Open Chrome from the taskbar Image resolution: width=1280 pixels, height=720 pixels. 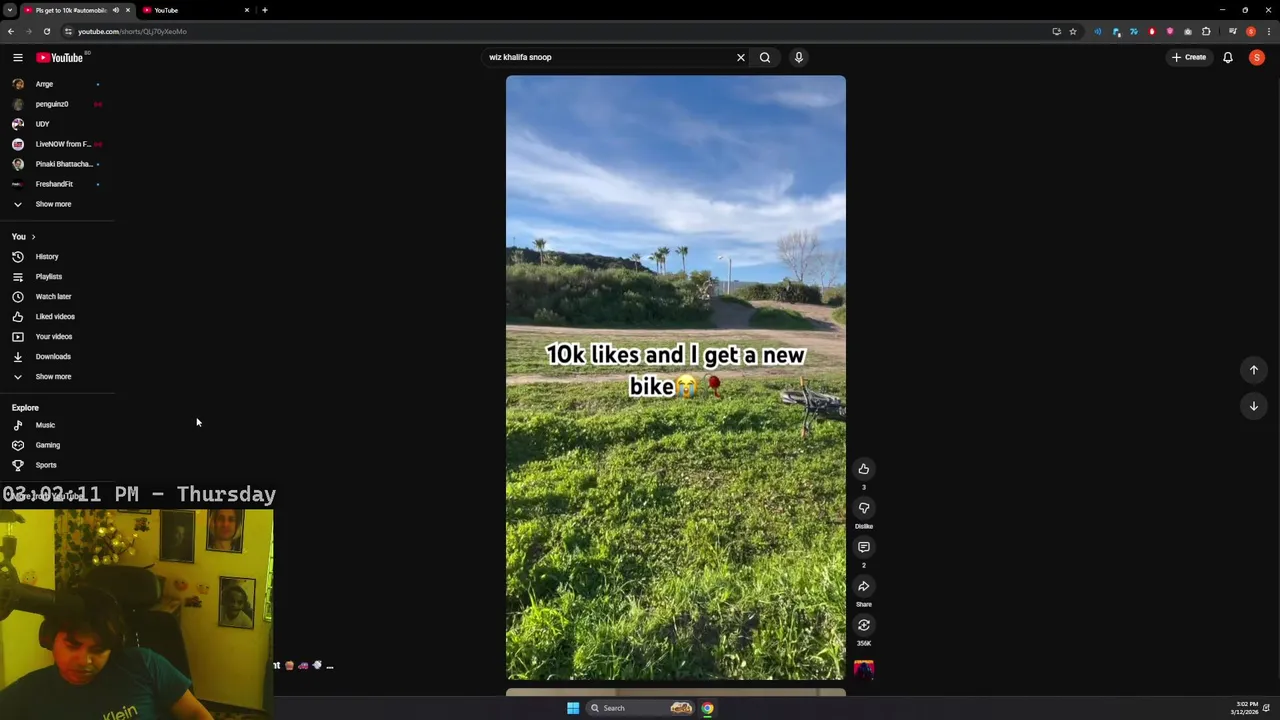tap(707, 708)
